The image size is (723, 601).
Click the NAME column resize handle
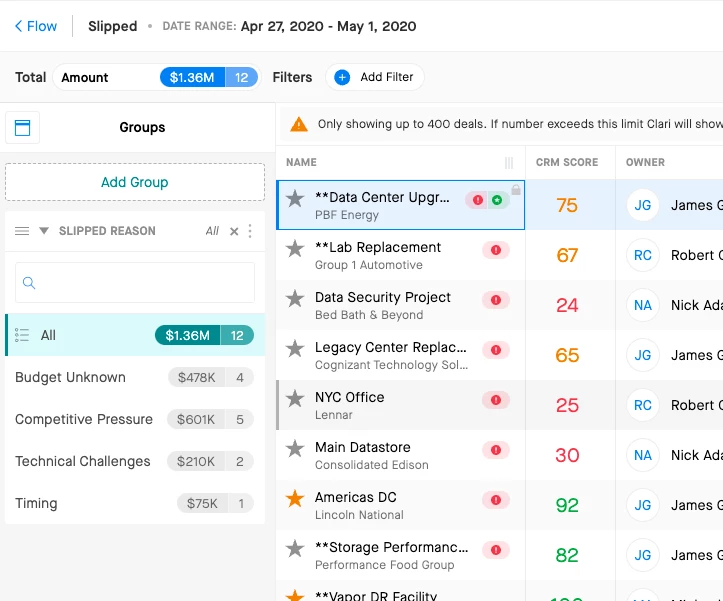tap(509, 163)
